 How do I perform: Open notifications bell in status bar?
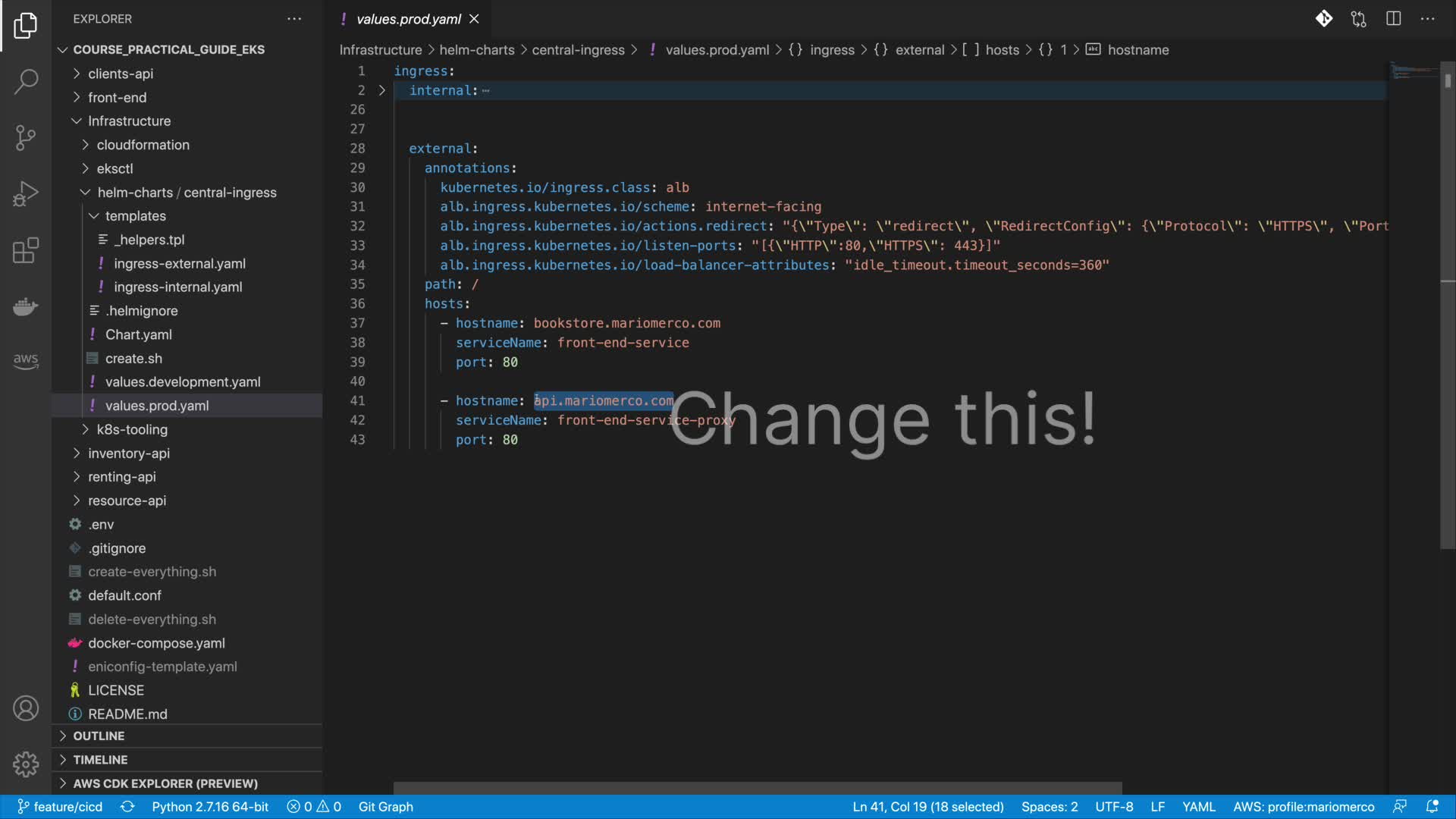[x=1432, y=807]
